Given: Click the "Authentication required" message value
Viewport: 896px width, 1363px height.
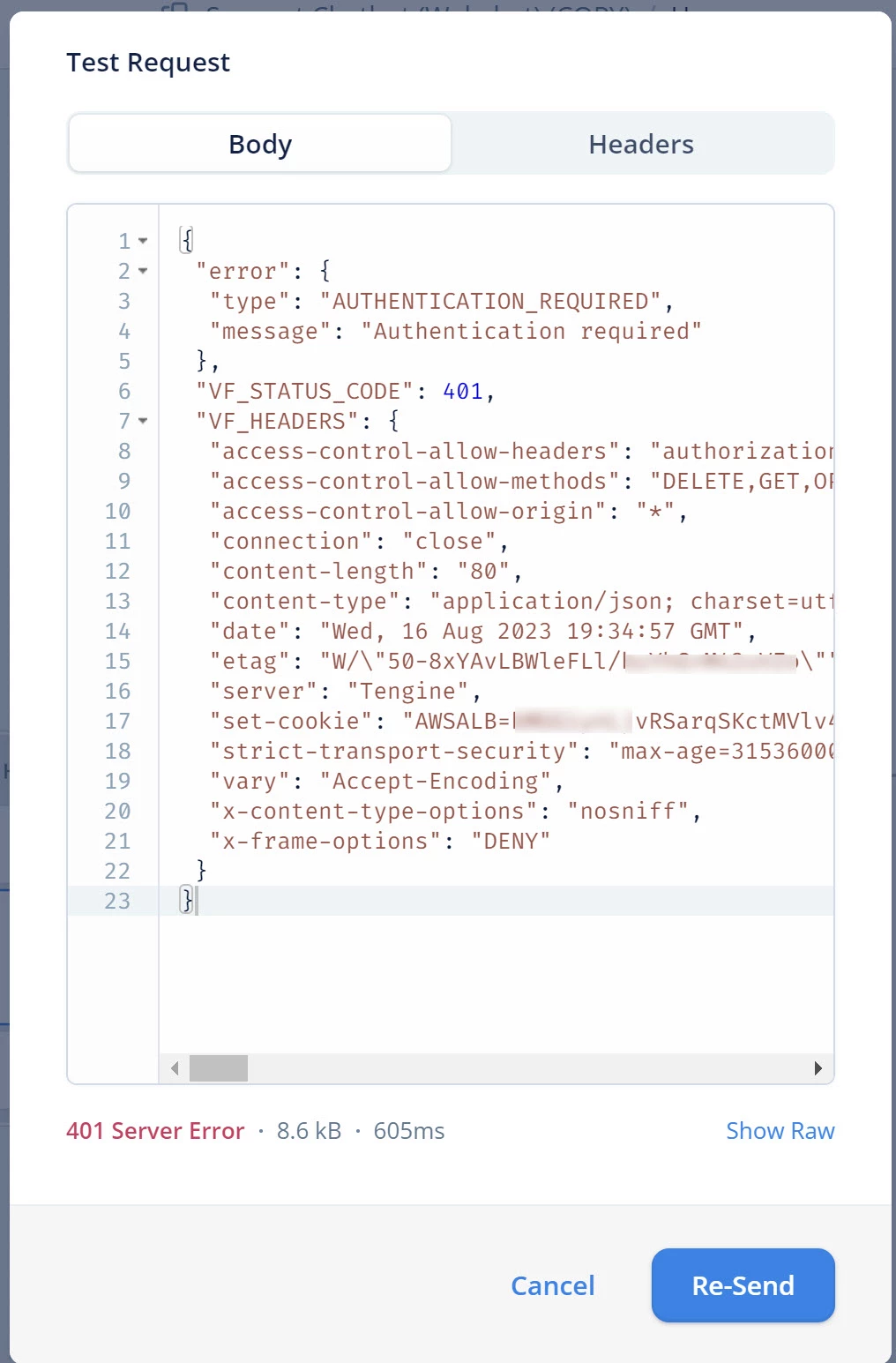Looking at the screenshot, I should click(531, 332).
